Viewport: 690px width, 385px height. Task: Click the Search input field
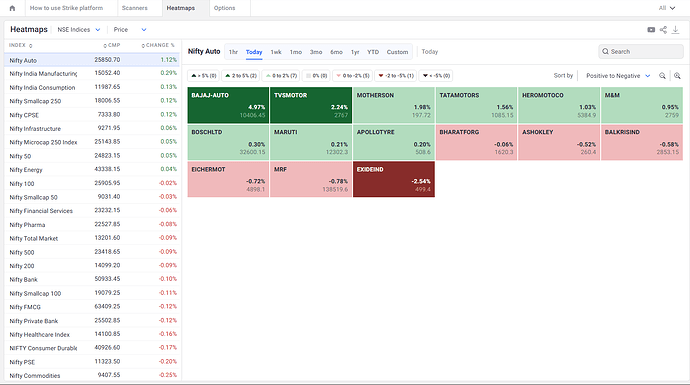pos(641,51)
